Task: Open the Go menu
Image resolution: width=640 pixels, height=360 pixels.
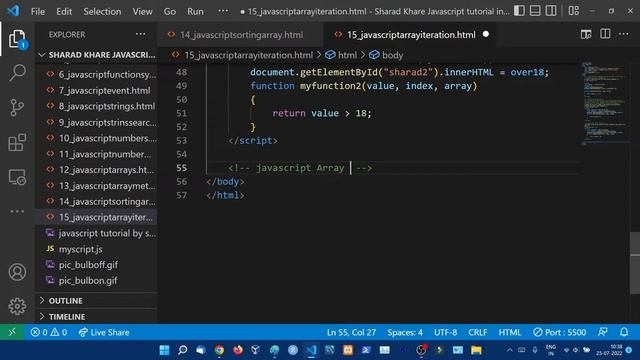Action: click(170, 11)
